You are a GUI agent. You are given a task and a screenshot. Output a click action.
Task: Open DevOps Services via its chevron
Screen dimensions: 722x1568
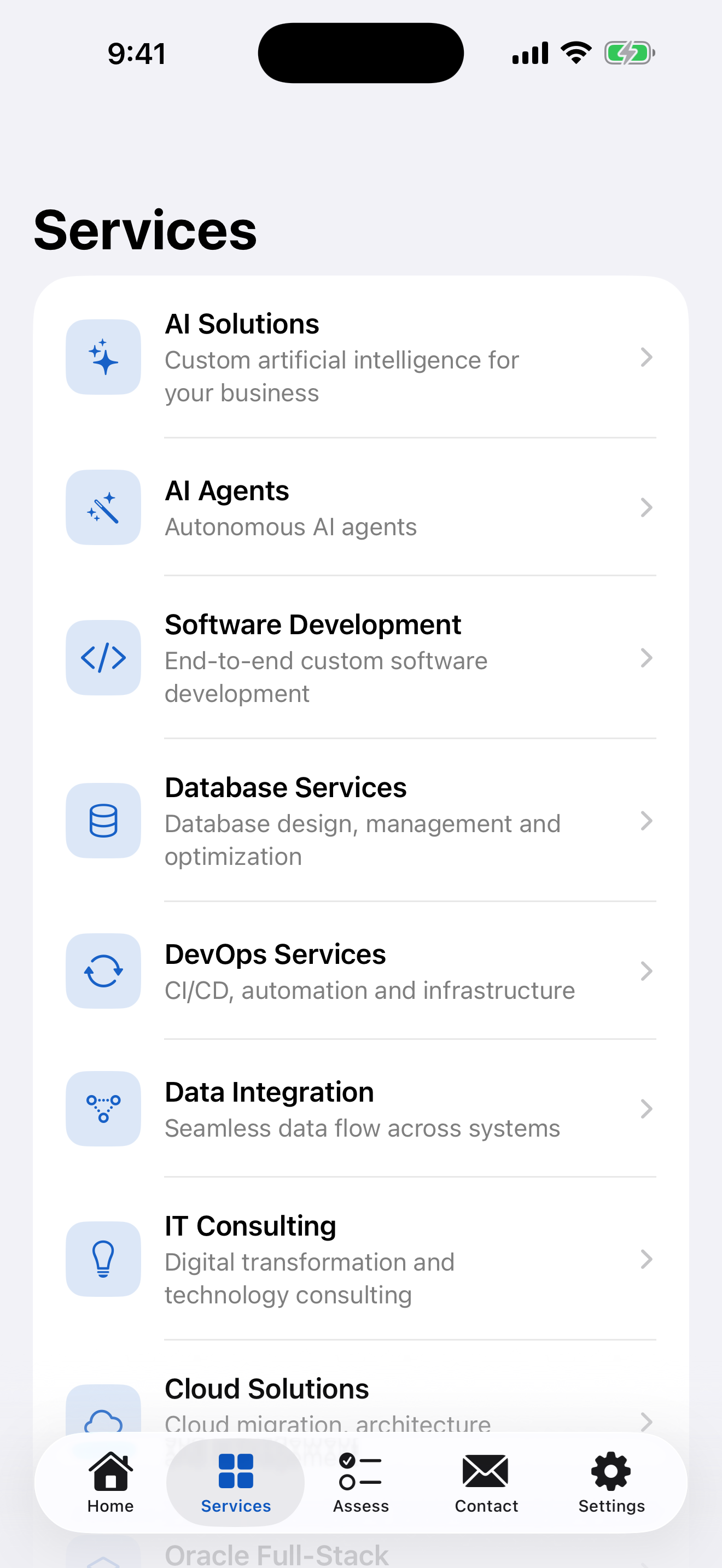(647, 971)
